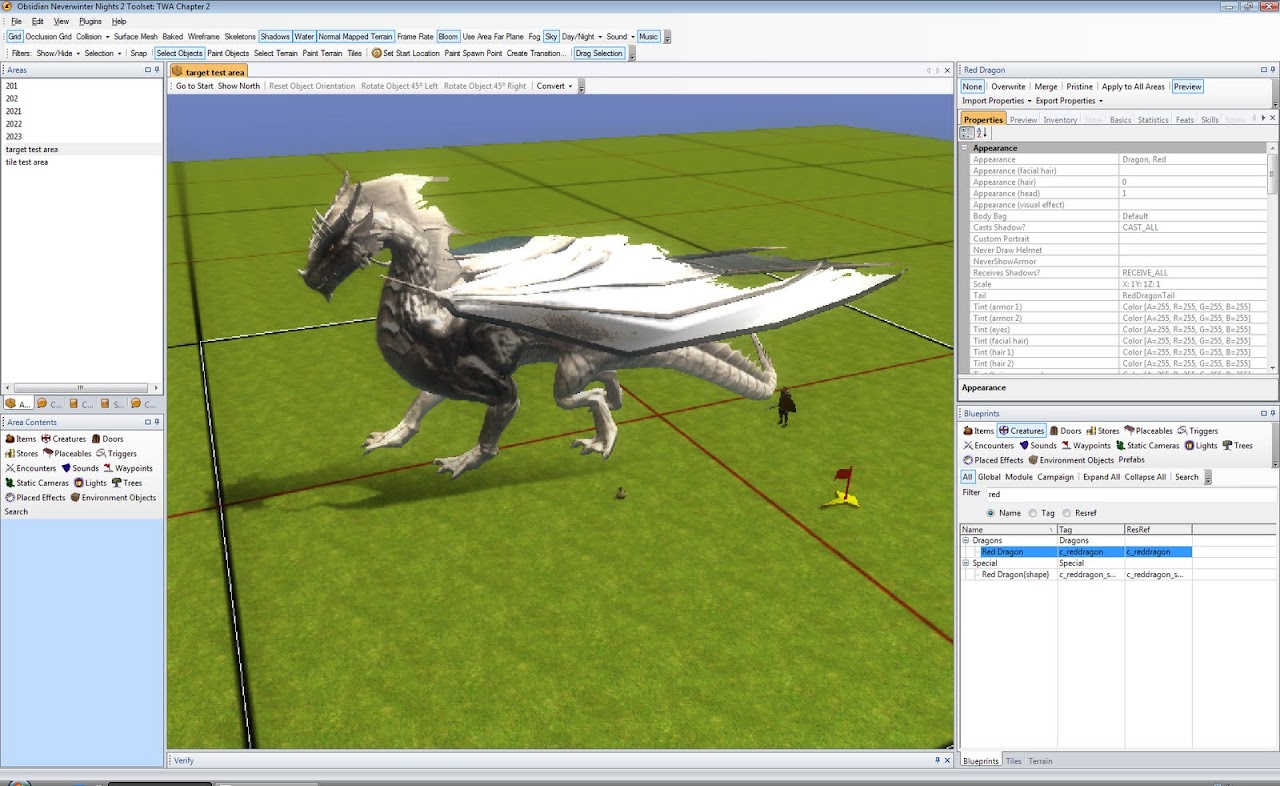The width and height of the screenshot is (1280, 786).
Task: Toggle the Shadows display option
Action: [275, 37]
